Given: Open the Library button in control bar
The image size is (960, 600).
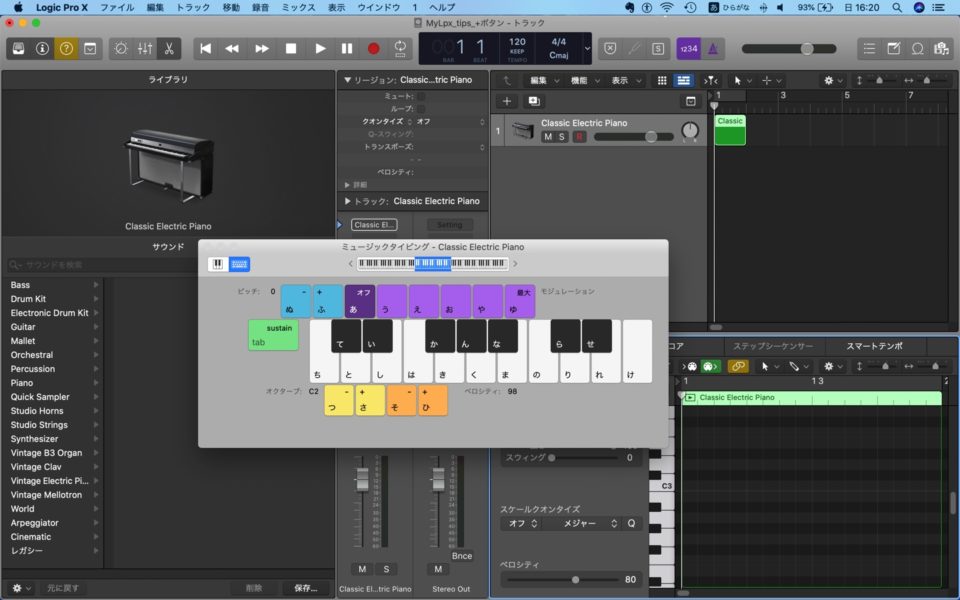Looking at the screenshot, I should tap(18, 48).
